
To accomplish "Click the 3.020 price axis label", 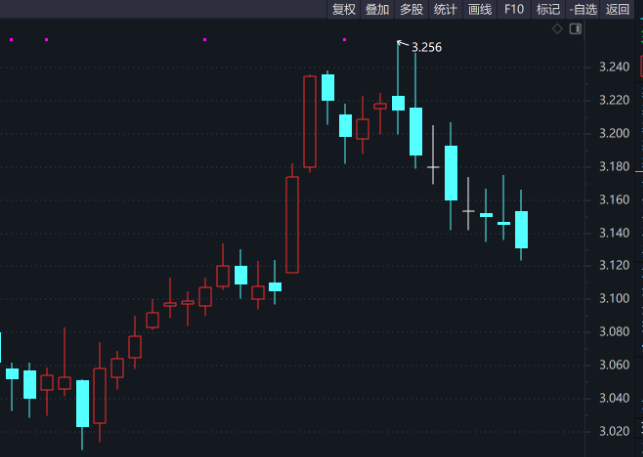I will click(x=614, y=431).
